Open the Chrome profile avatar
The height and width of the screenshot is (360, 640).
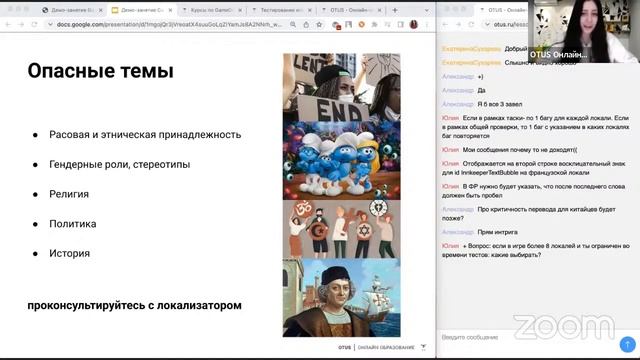coord(413,24)
